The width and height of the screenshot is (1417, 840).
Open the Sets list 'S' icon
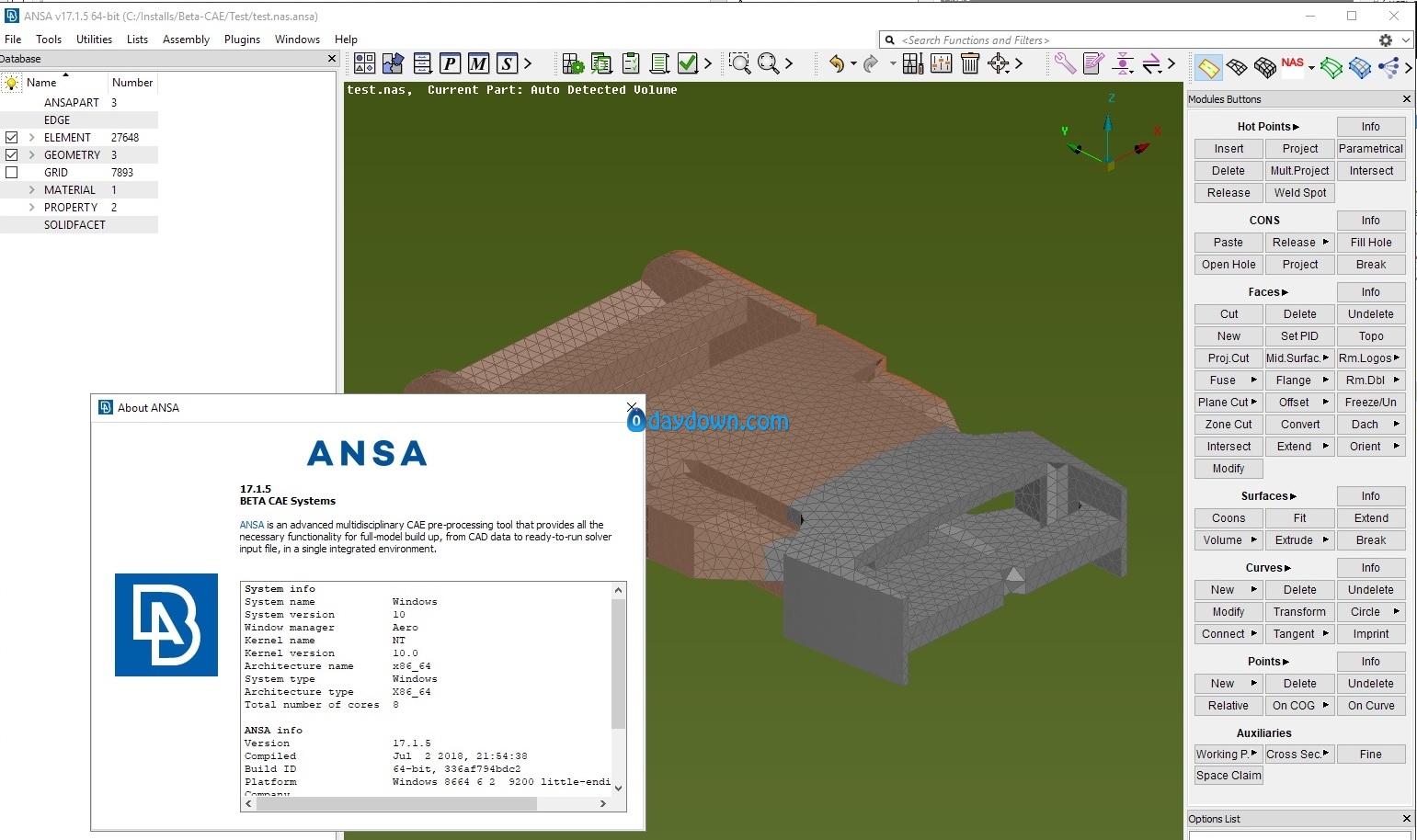[507, 63]
